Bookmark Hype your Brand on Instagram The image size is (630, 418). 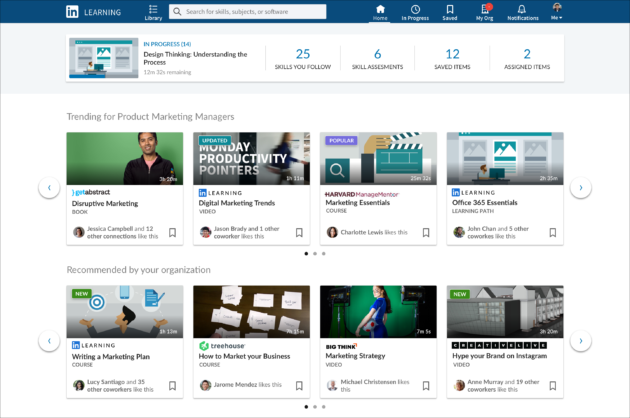point(553,385)
